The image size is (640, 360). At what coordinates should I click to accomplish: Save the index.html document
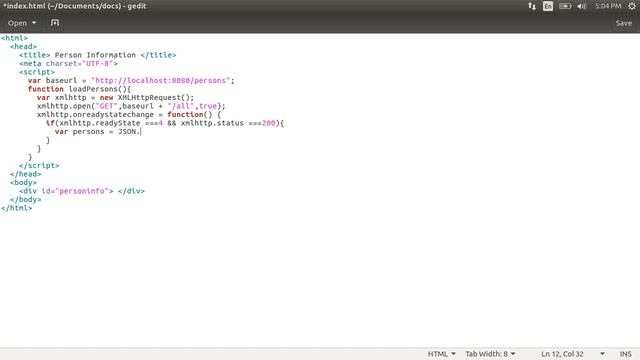click(624, 23)
